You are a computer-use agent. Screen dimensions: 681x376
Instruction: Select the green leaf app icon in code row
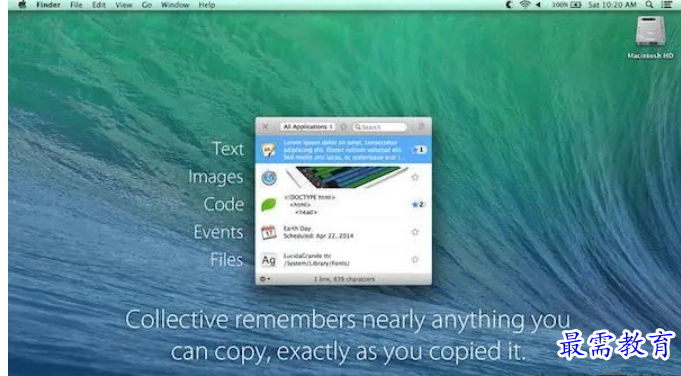coord(269,204)
